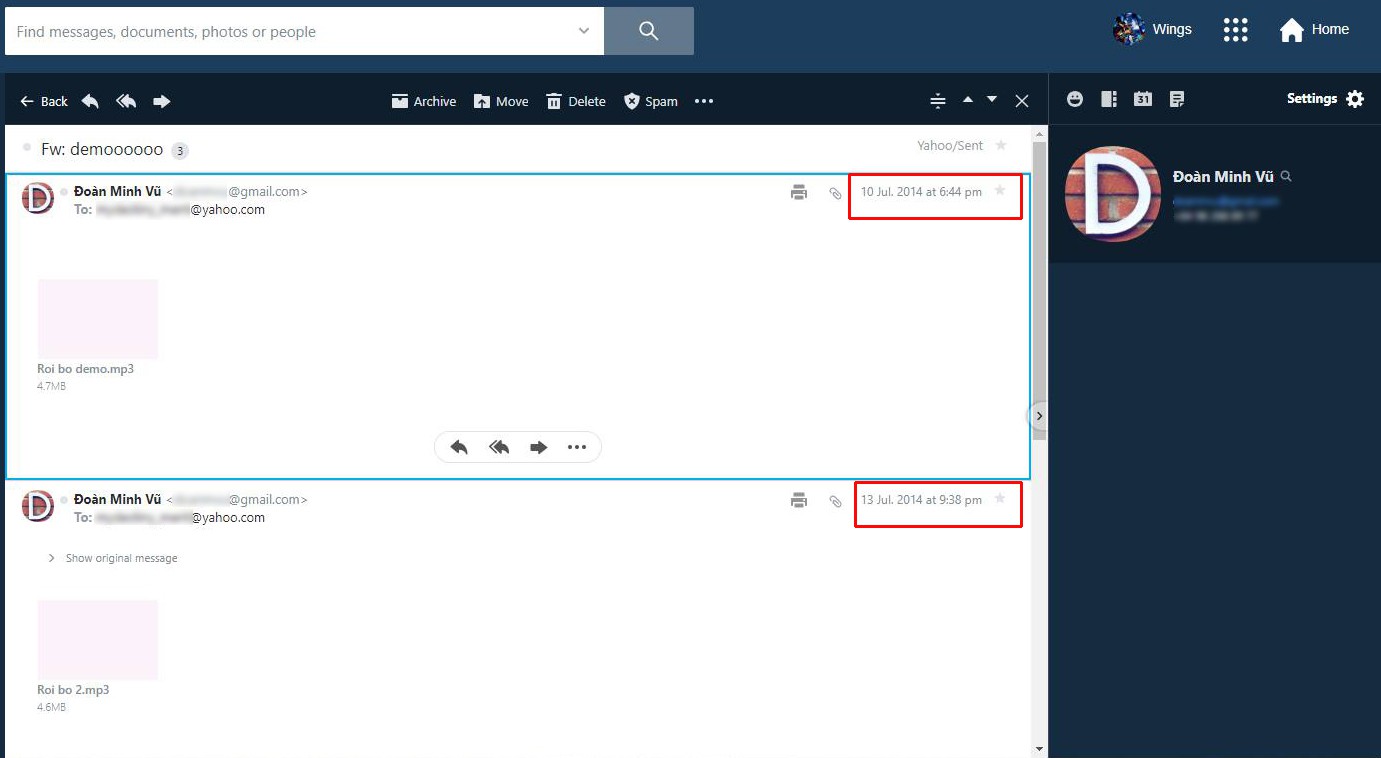Open the notepad icon in side panel
Image resolution: width=1381 pixels, height=758 pixels.
coord(1177,99)
